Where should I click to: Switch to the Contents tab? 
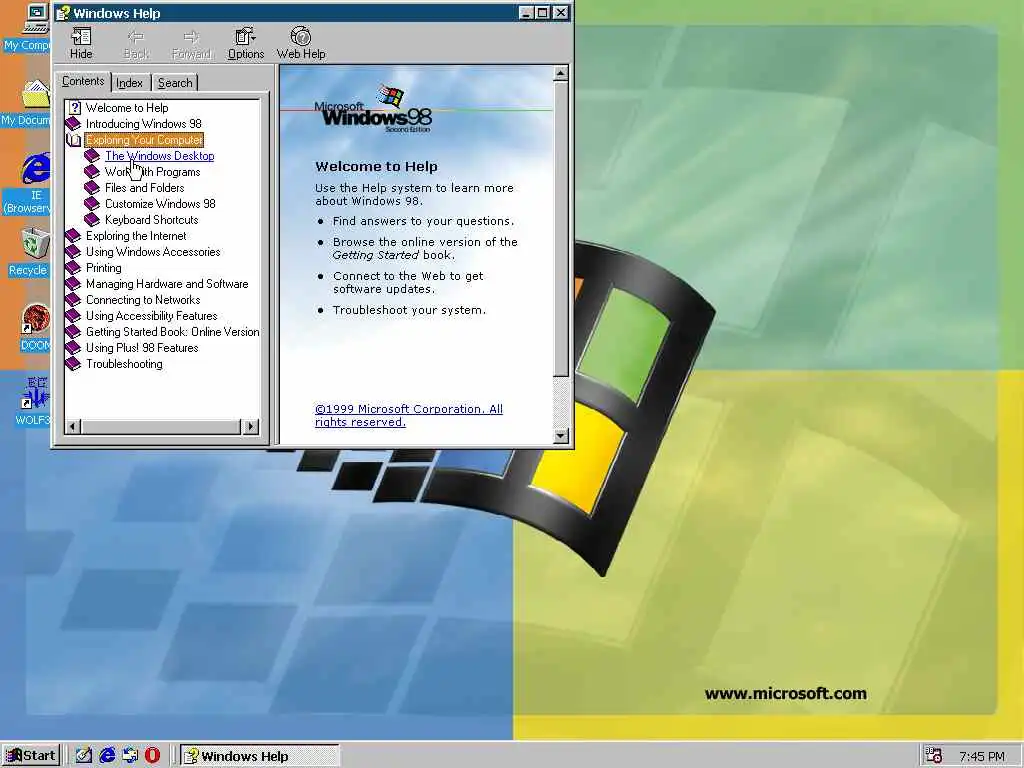[83, 82]
